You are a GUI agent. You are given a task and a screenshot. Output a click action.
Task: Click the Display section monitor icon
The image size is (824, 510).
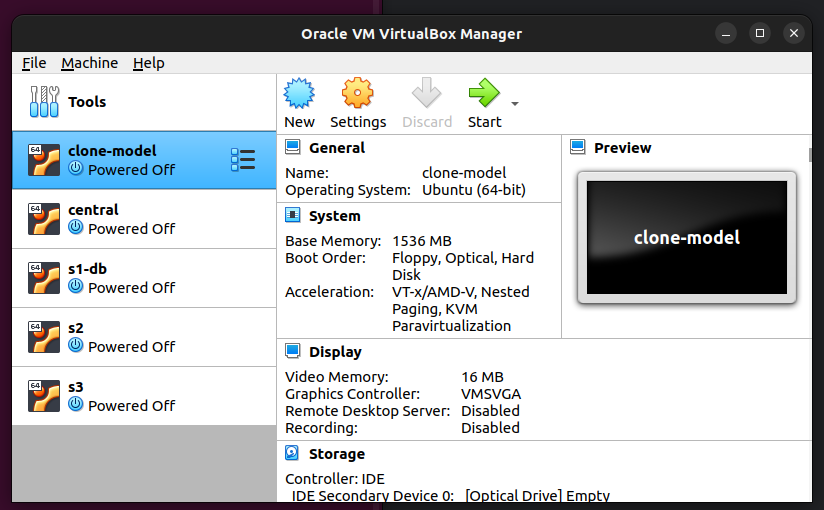click(293, 351)
